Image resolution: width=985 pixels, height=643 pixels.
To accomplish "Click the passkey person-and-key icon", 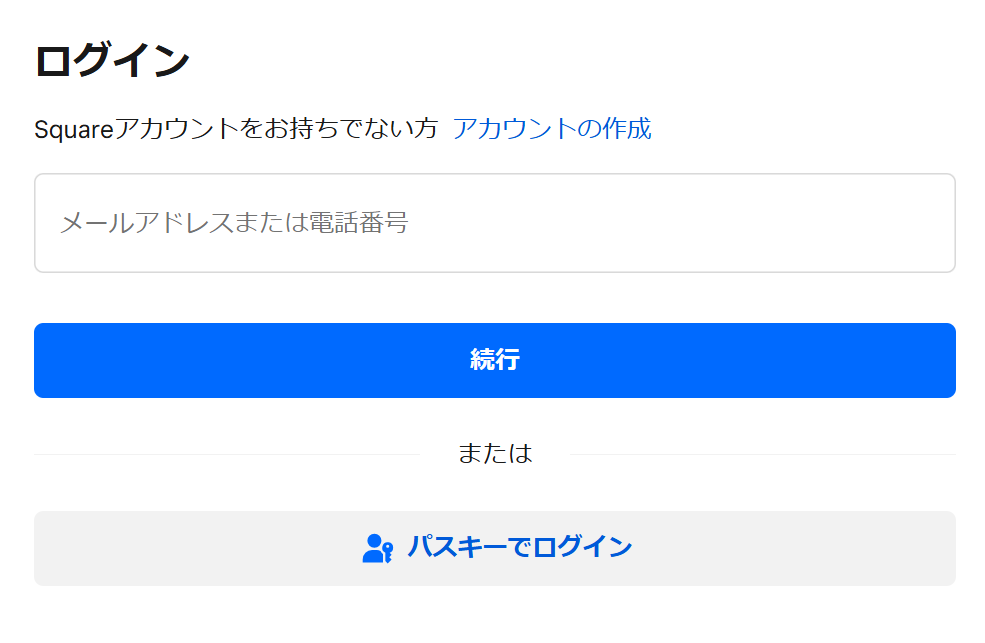I will pos(376,548).
